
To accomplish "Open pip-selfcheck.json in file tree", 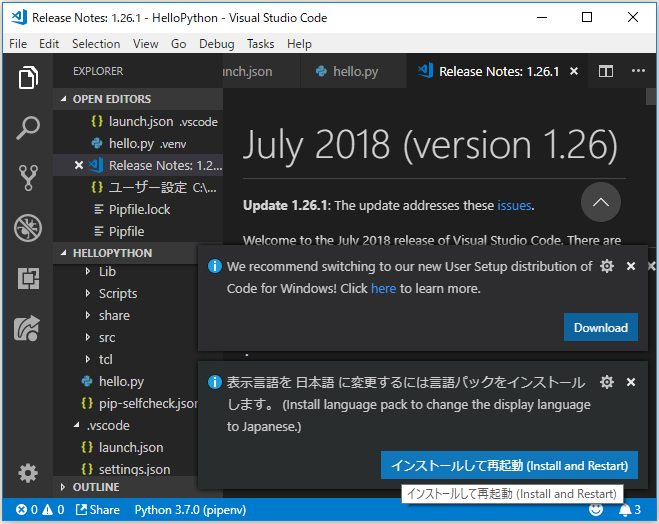I will click(x=126, y=403).
